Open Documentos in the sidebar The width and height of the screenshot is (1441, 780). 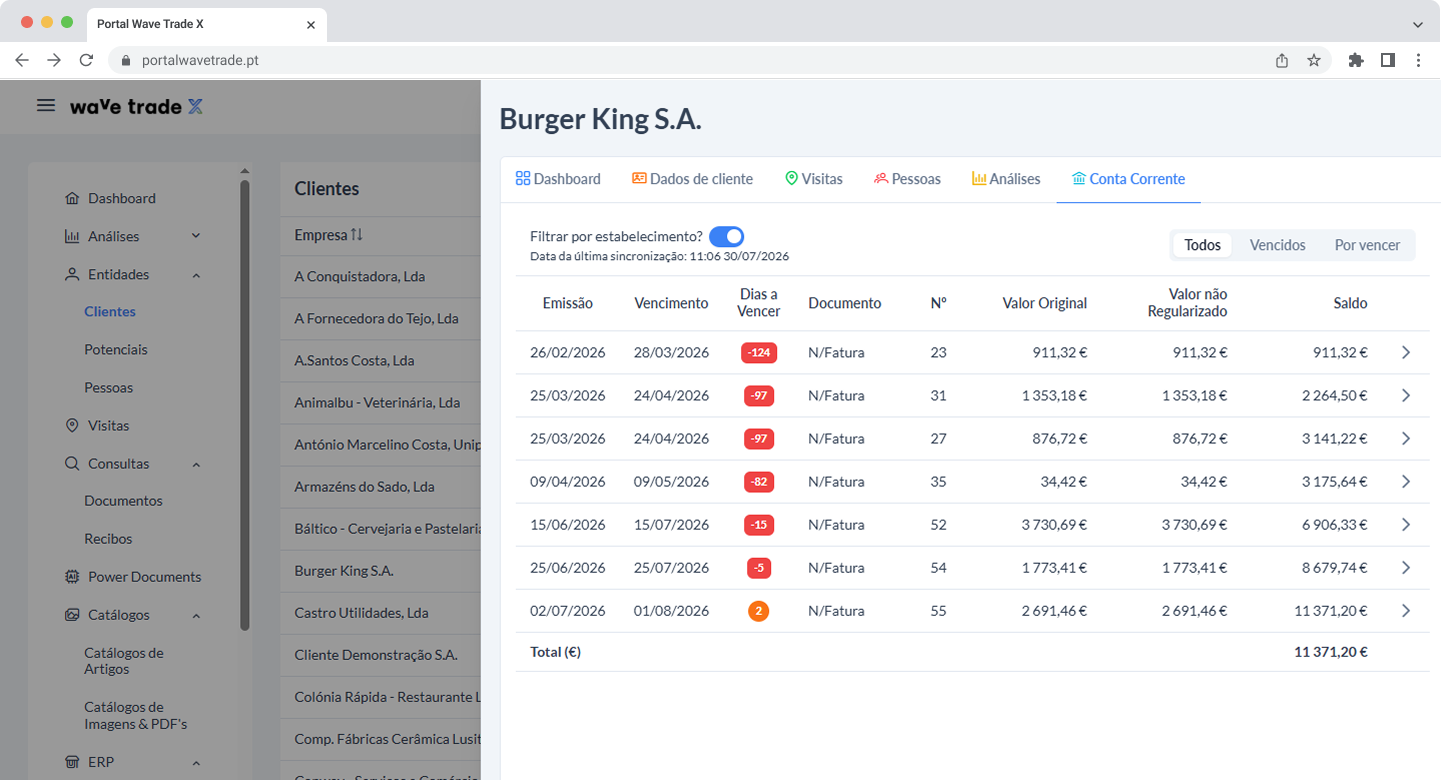123,500
